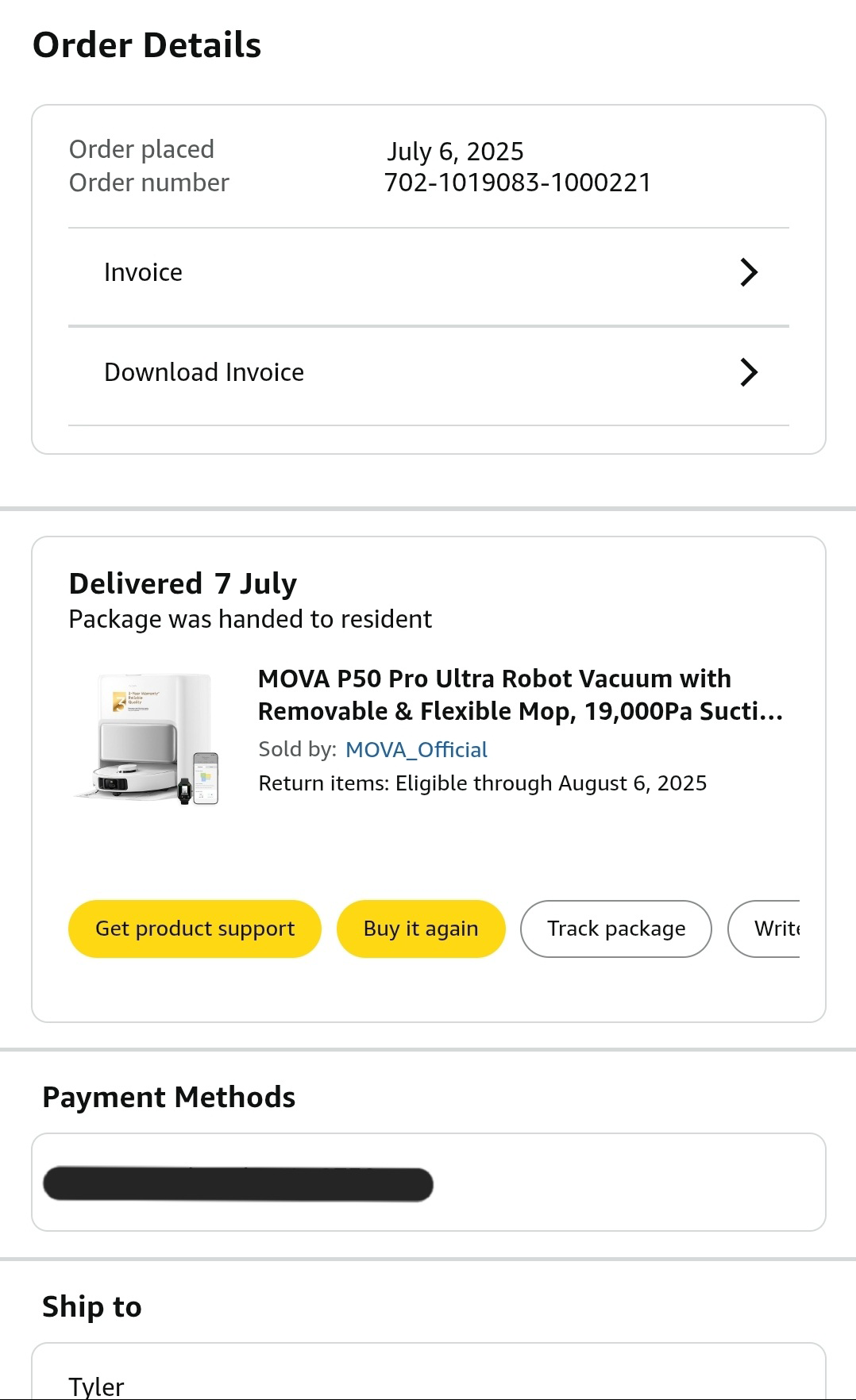Viewport: 856px width, 1400px height.
Task: View the robot vacuum product thumbnail
Action: [148, 740]
